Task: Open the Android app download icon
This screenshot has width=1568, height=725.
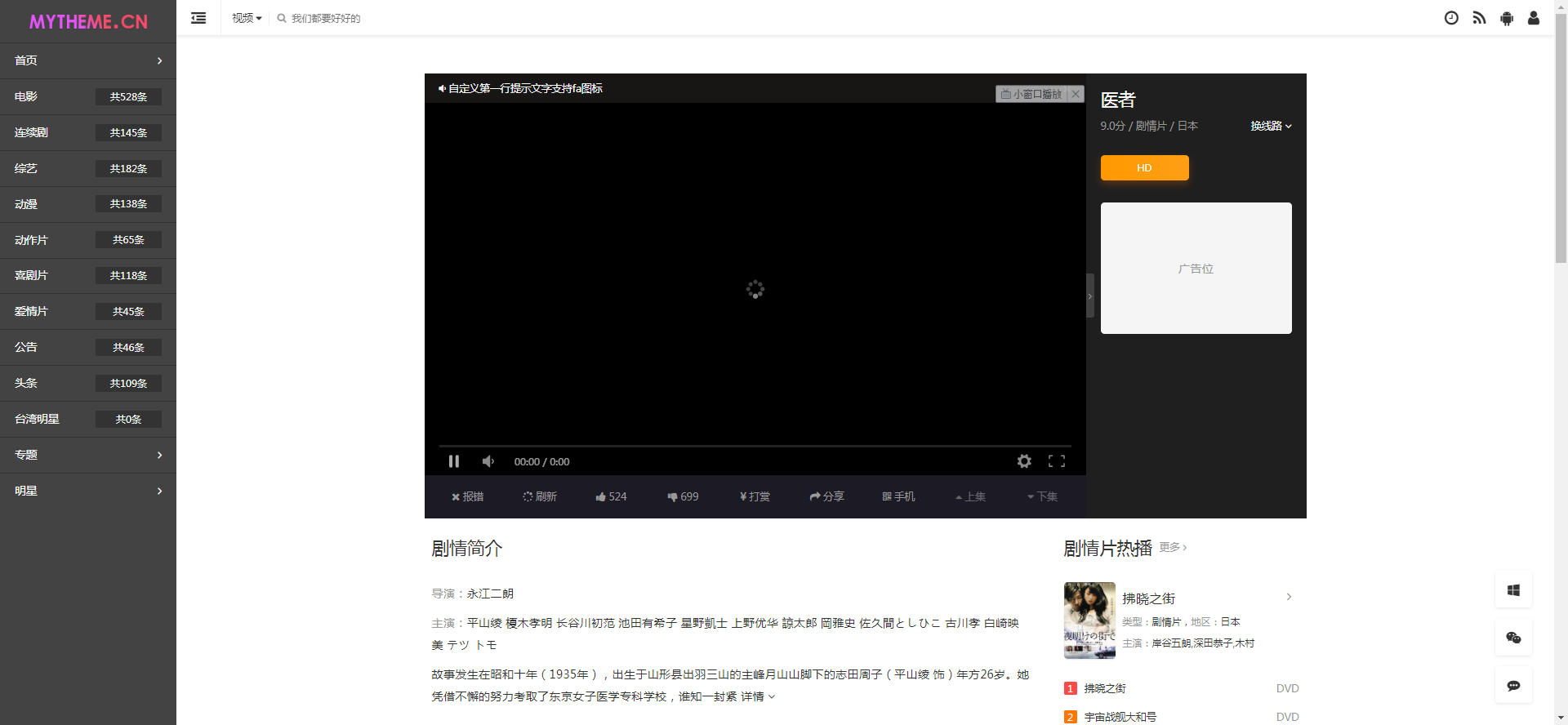Action: (1507, 18)
